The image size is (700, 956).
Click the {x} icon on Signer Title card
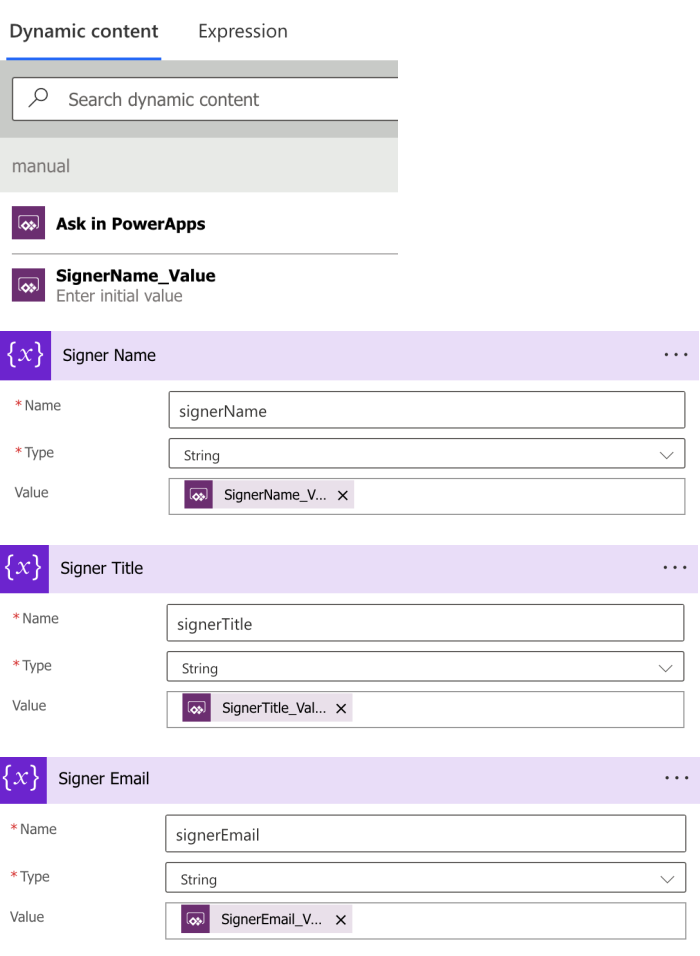pos(24,568)
